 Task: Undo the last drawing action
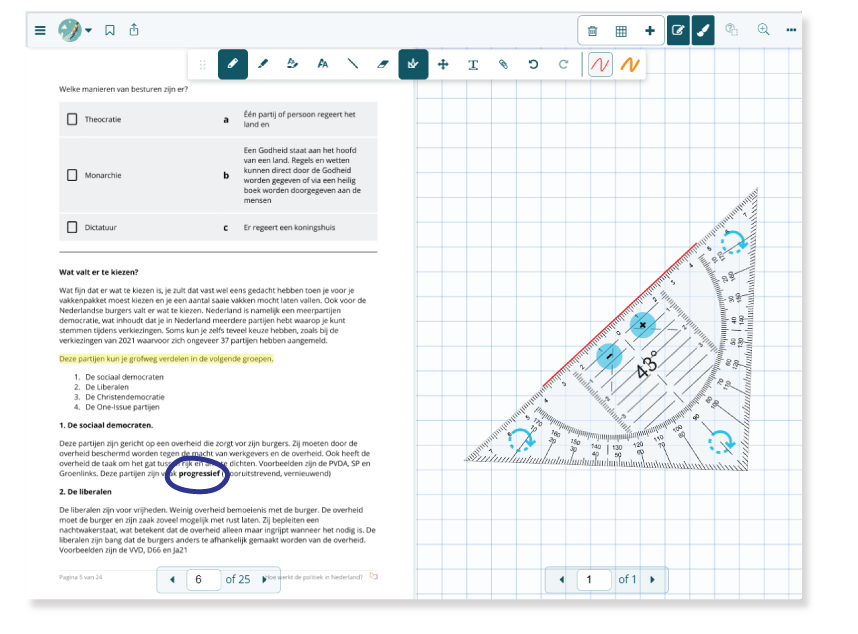tap(533, 64)
